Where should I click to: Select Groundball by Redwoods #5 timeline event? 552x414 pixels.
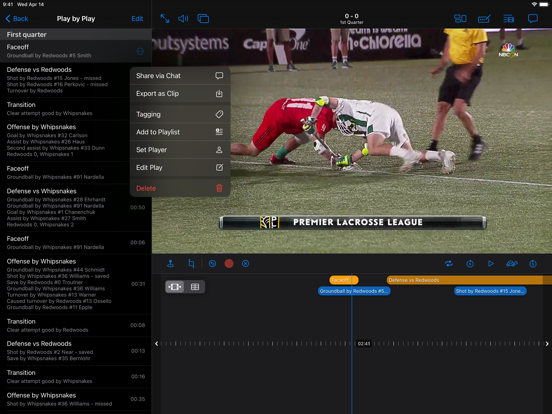[354, 291]
